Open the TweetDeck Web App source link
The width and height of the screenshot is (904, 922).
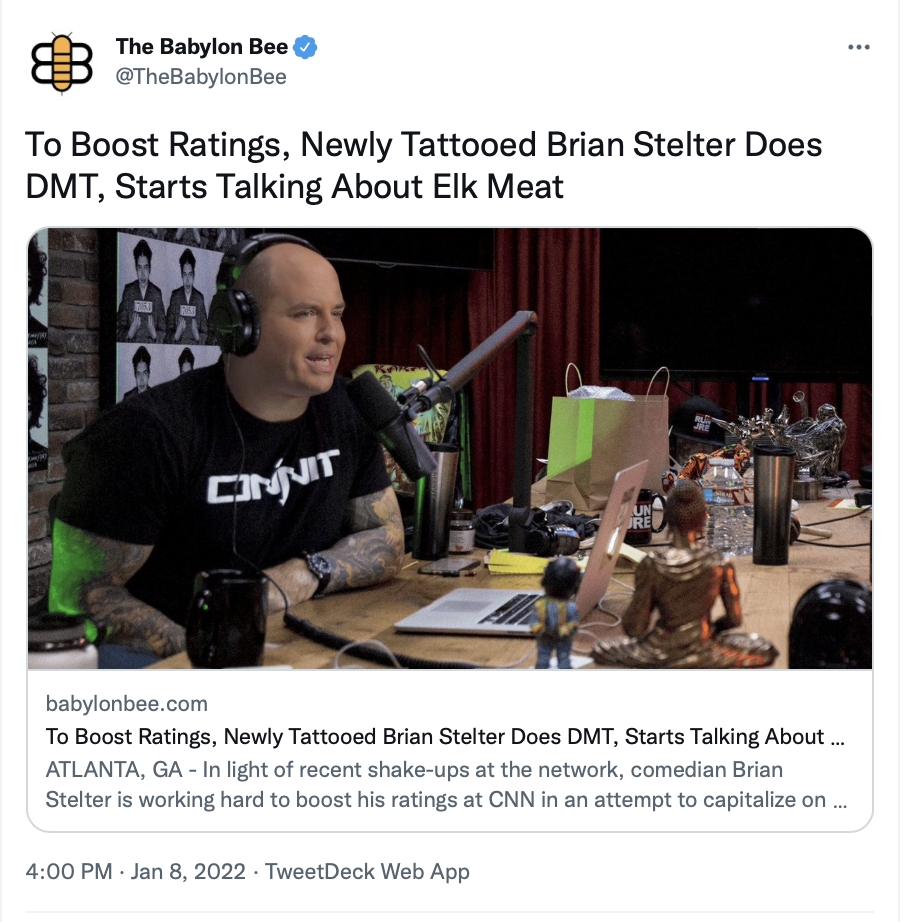pyautogui.click(x=367, y=871)
